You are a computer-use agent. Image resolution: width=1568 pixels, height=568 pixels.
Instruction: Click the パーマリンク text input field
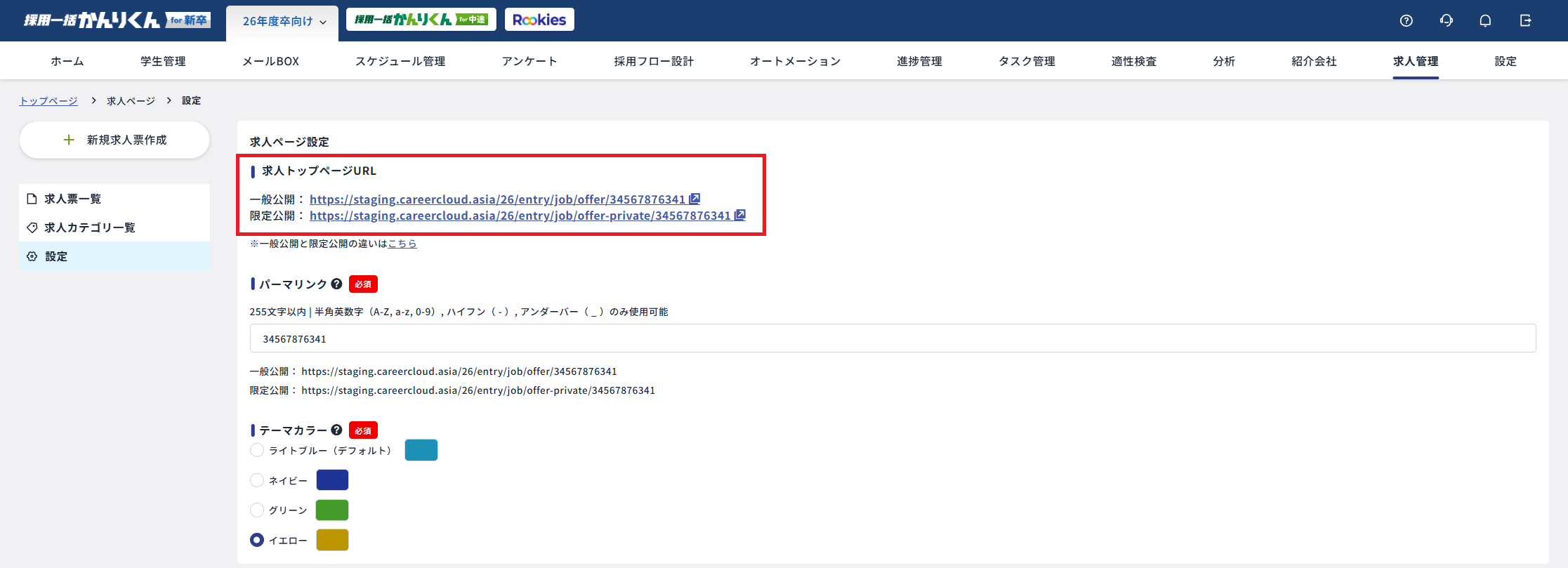click(x=892, y=338)
